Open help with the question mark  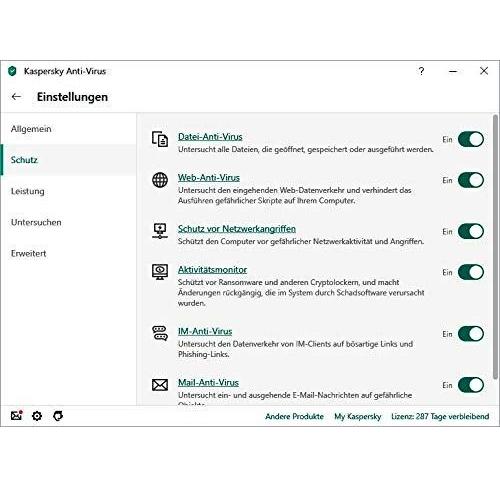421,71
